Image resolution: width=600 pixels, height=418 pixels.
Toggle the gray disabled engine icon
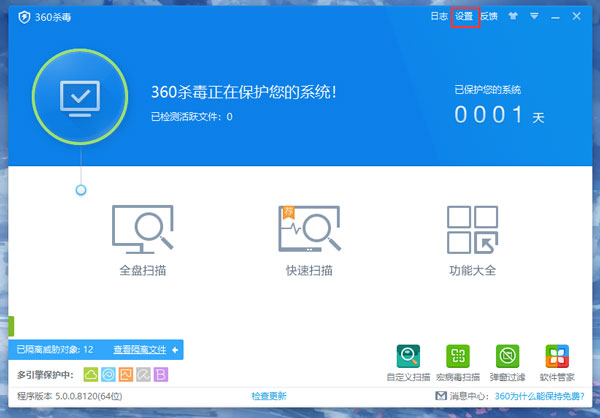(x=143, y=375)
